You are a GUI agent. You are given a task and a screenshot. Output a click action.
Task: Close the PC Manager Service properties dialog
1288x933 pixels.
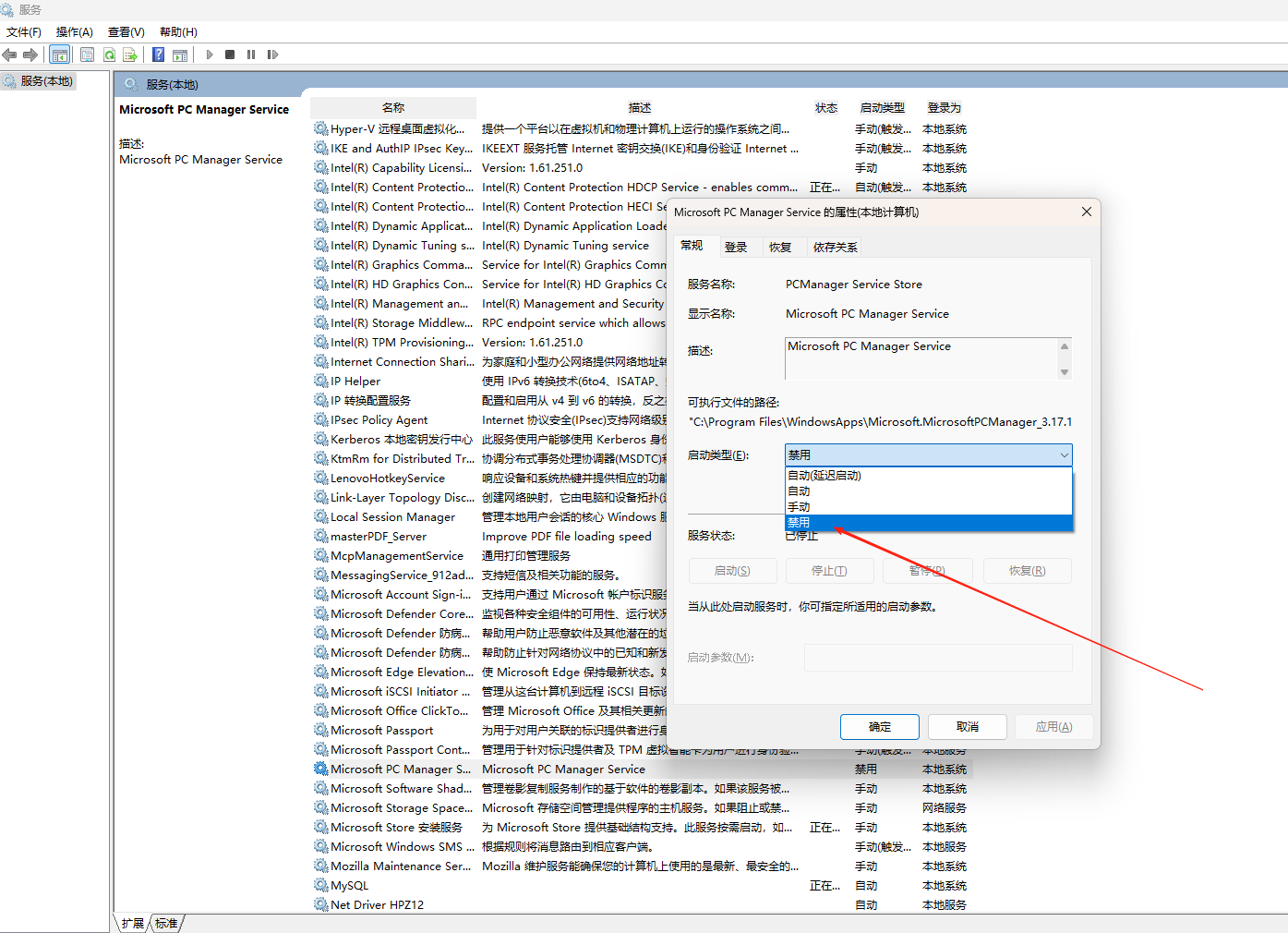[x=1087, y=212]
